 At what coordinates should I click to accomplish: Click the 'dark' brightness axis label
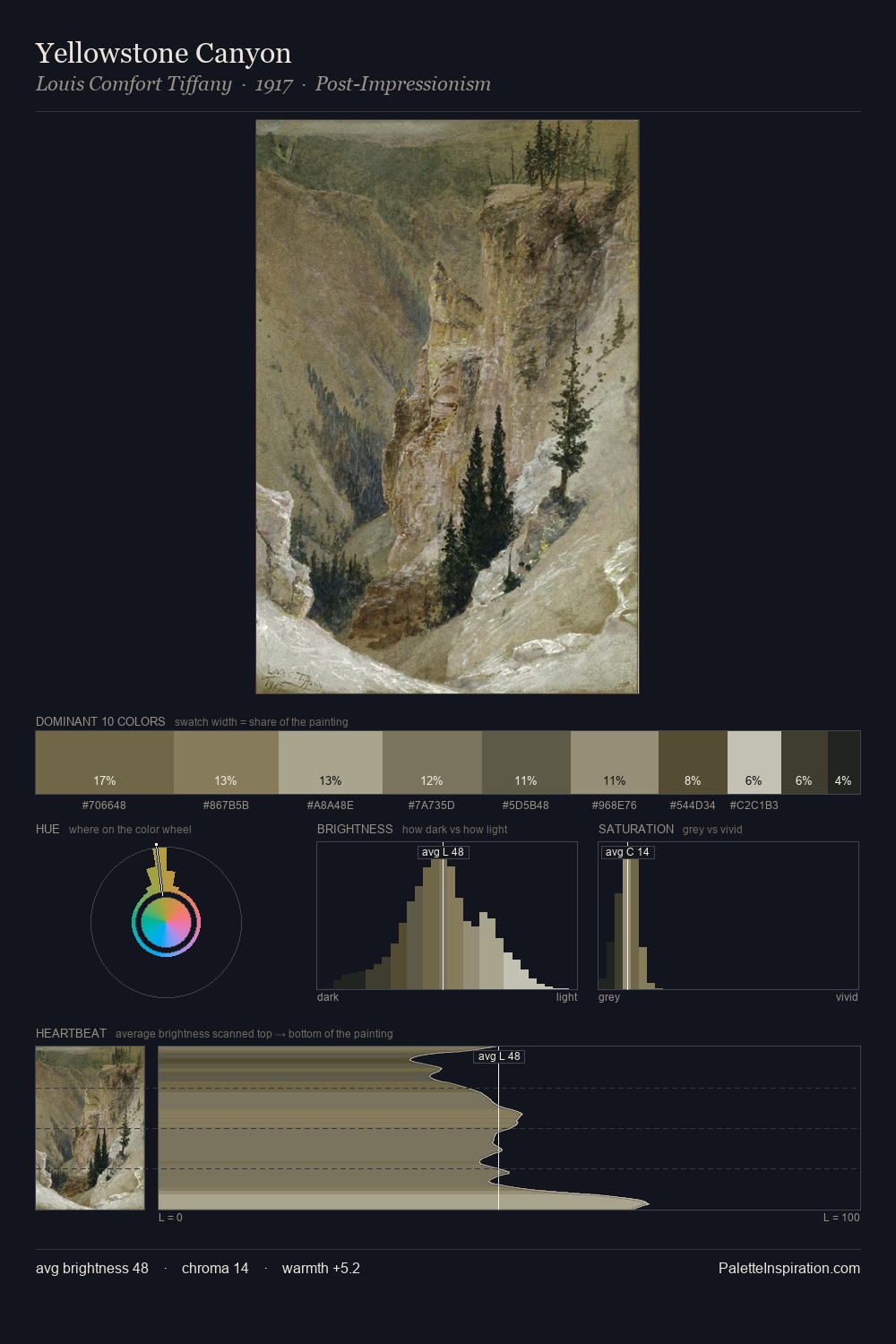click(328, 996)
